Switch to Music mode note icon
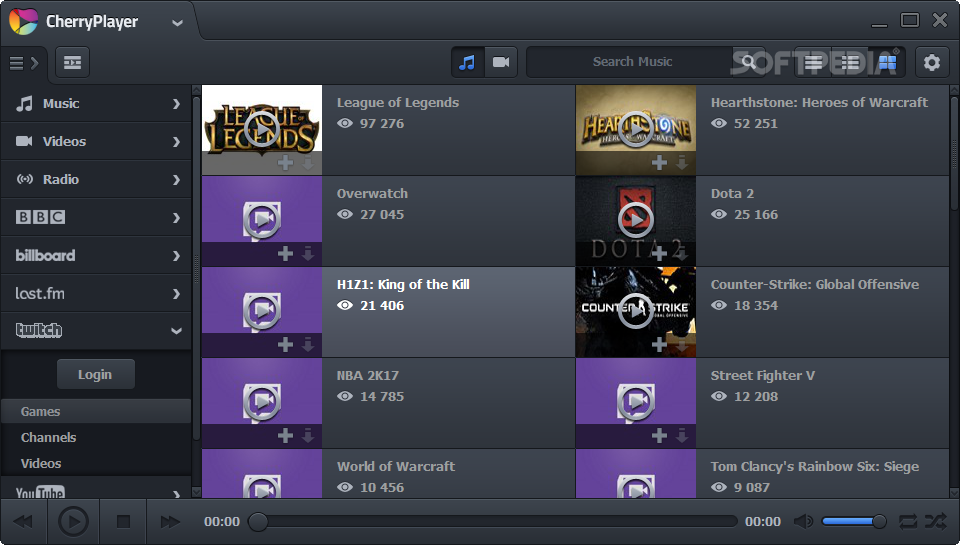The image size is (960, 545). [x=467, y=62]
